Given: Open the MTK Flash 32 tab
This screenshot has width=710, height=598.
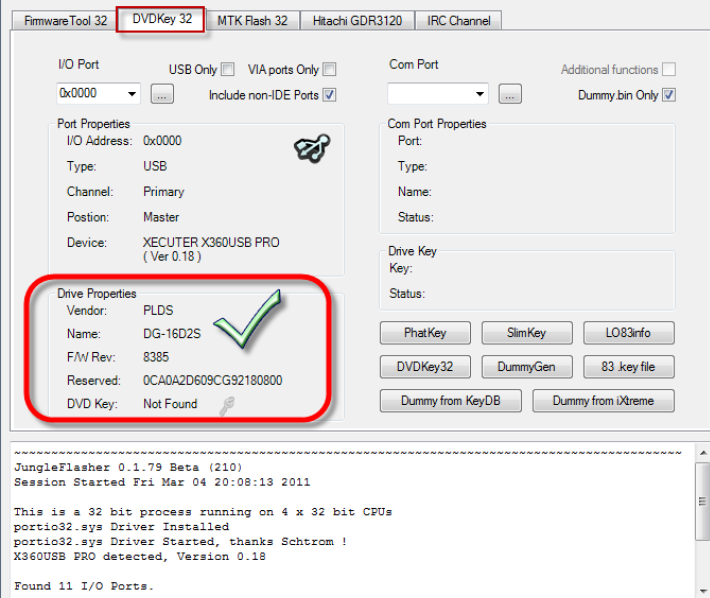Looking at the screenshot, I should point(252,21).
